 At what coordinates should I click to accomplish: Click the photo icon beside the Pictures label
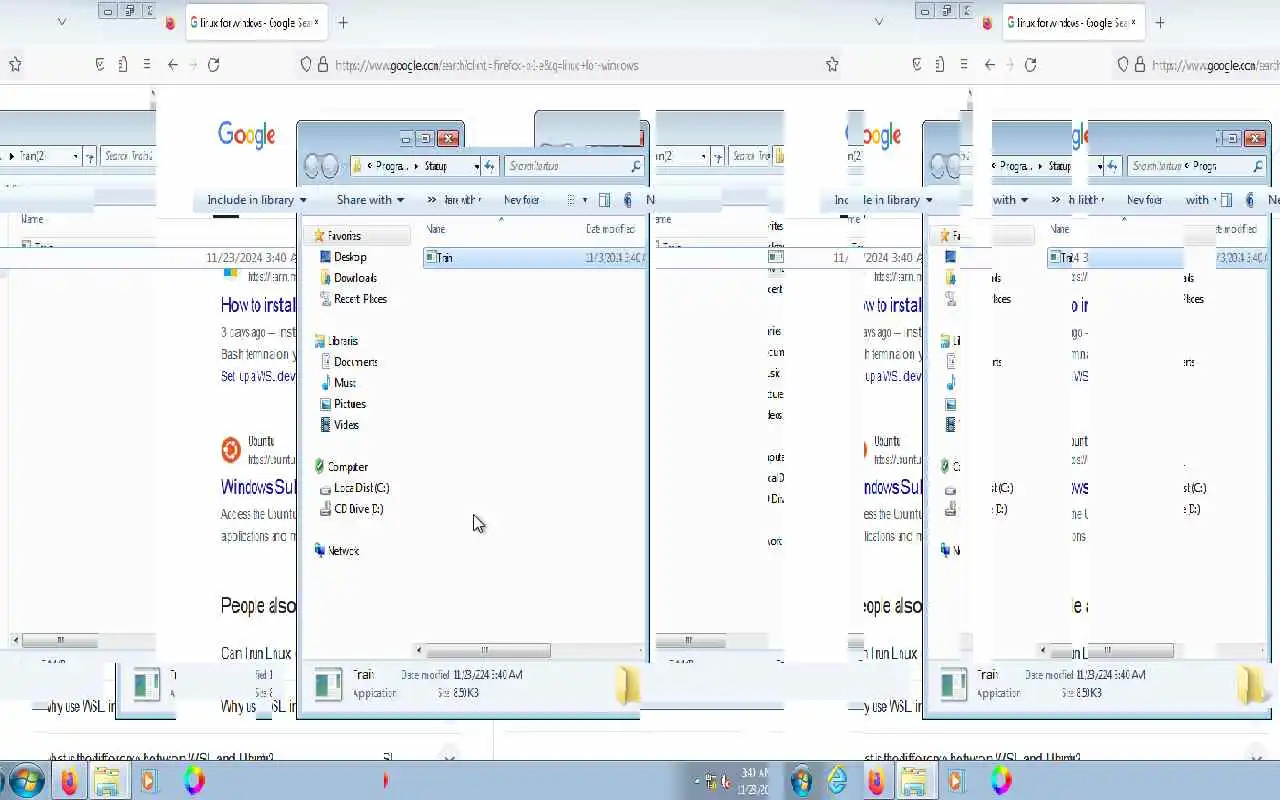[325, 404]
